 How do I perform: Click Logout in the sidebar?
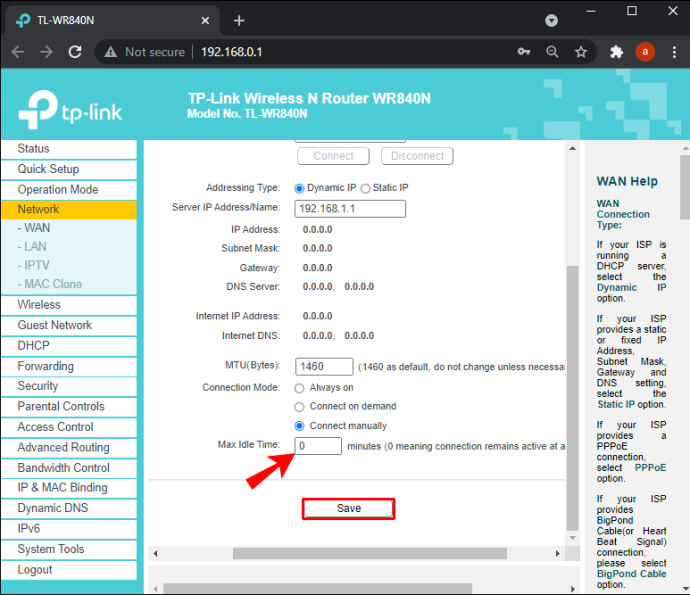coord(69,570)
